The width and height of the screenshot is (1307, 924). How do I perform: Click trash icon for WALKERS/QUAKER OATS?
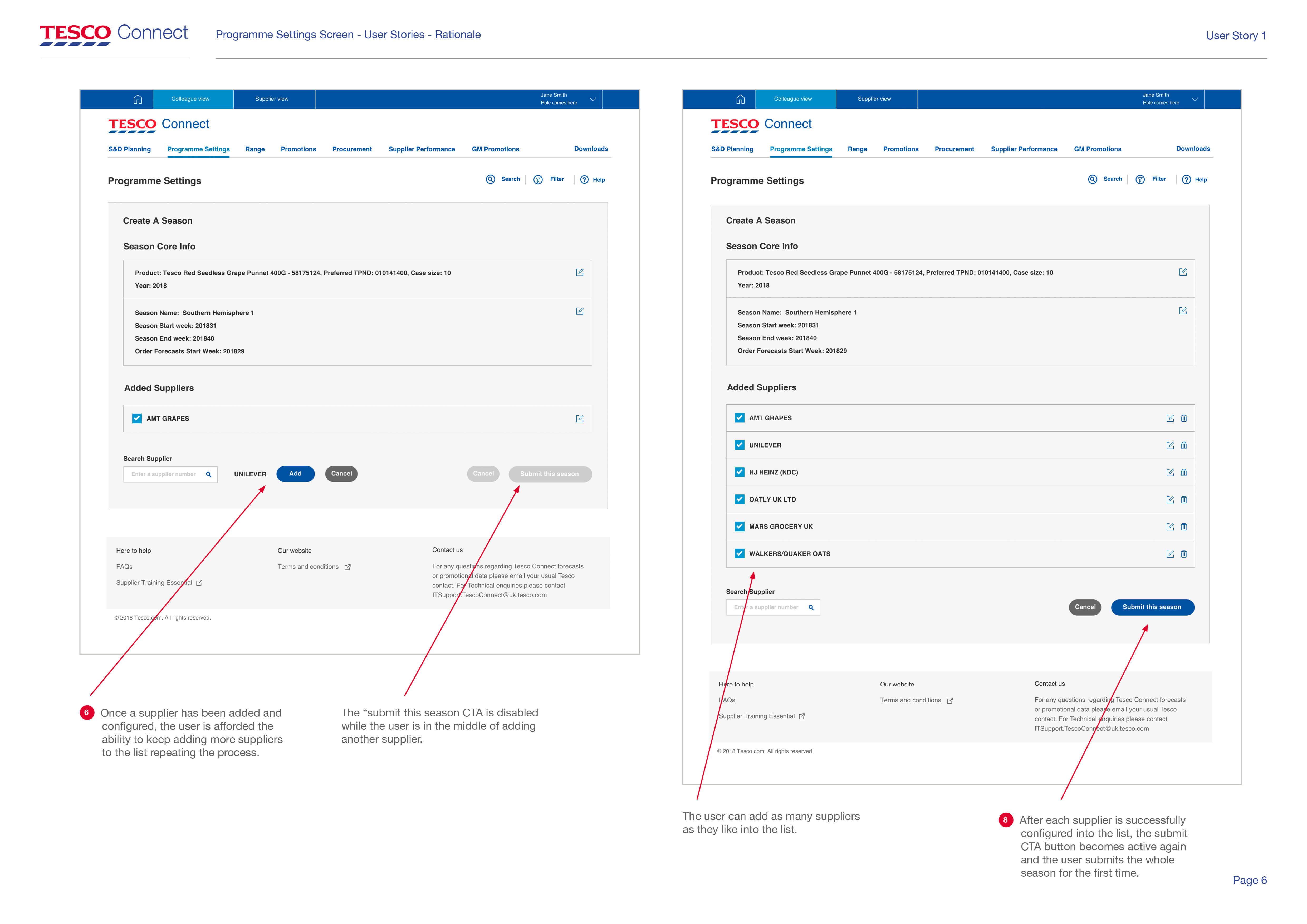1183,554
